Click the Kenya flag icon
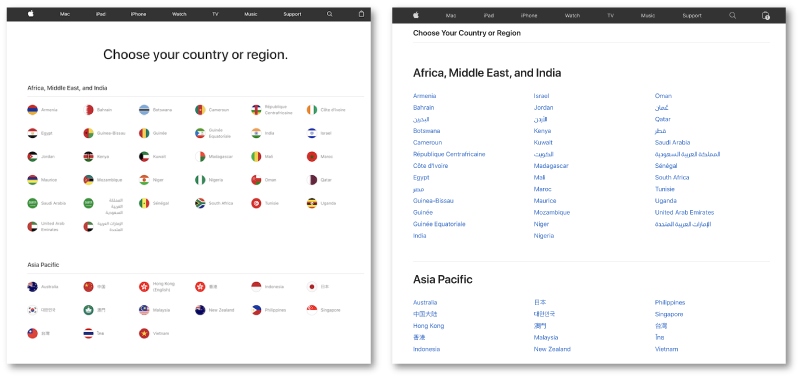The image size is (800, 377). click(89, 157)
